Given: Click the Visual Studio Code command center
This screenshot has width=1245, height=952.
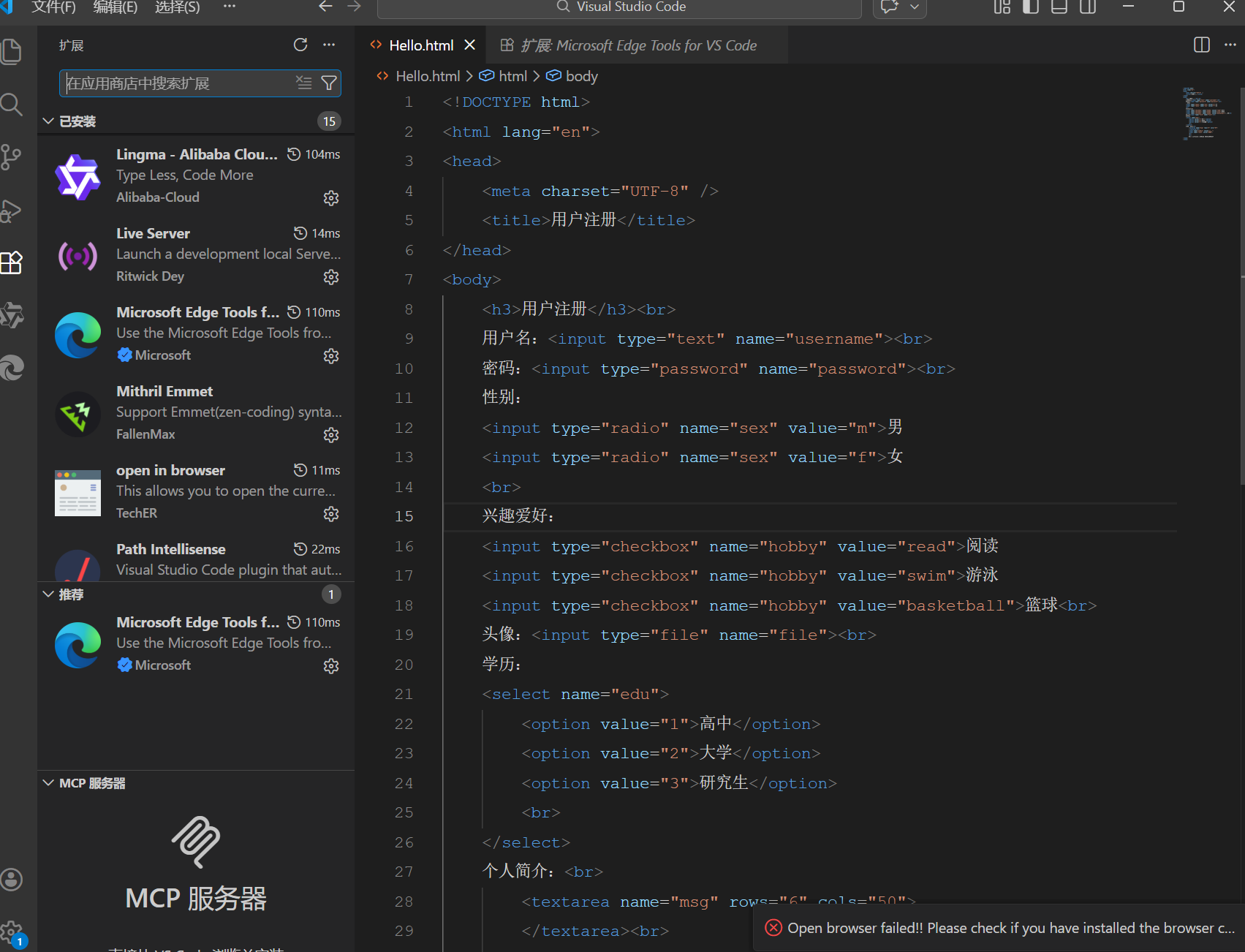Looking at the screenshot, I should point(619,7).
